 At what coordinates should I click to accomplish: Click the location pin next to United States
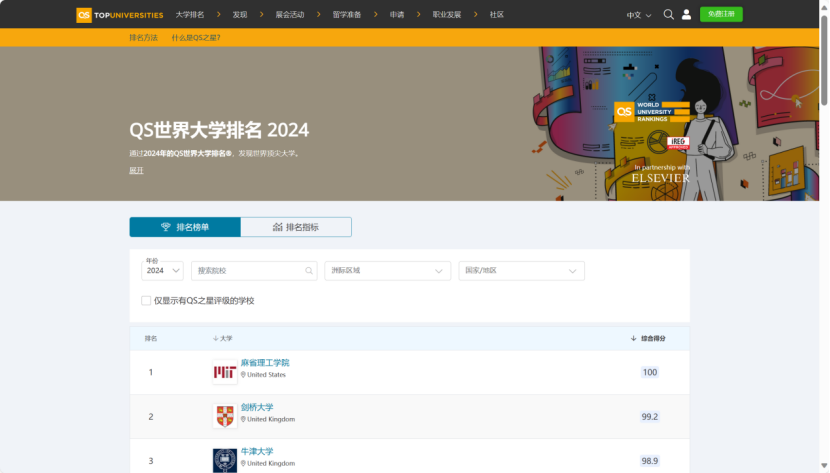click(243, 375)
